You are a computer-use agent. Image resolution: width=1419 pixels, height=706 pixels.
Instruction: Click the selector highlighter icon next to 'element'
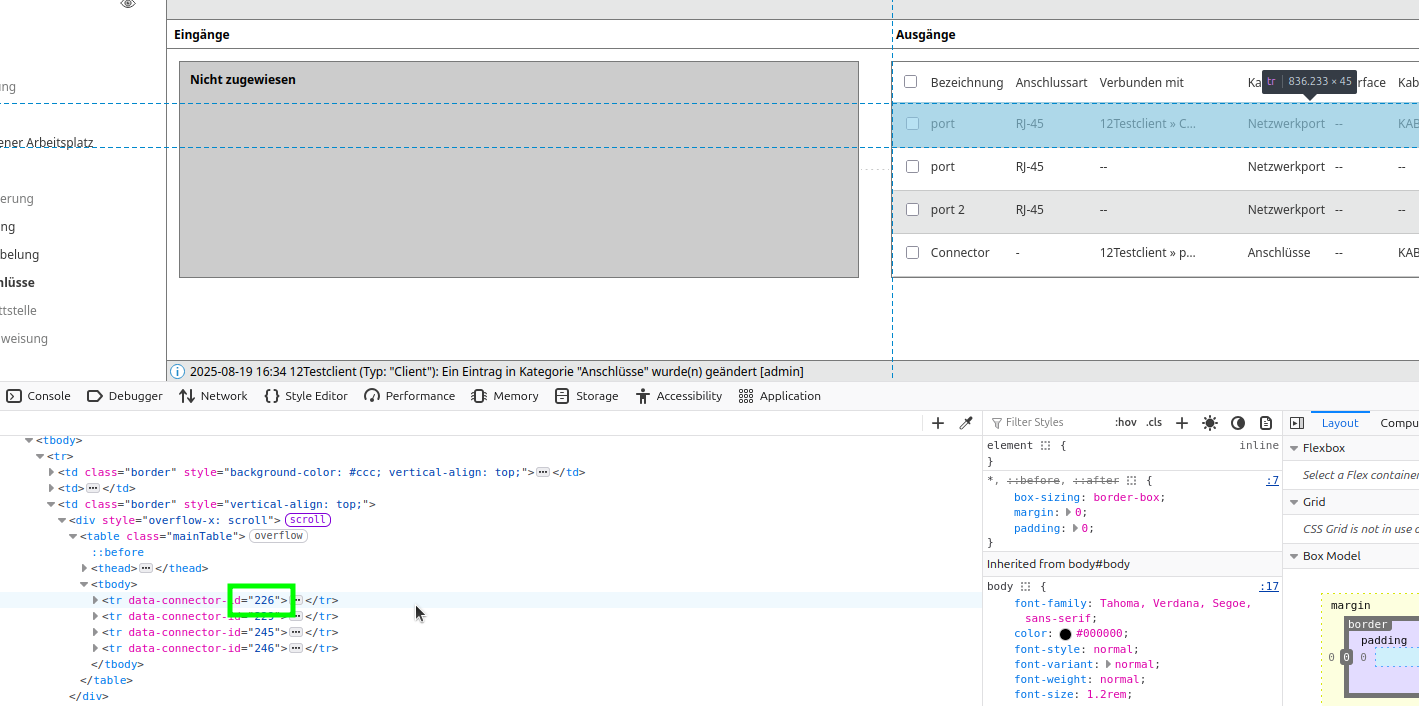click(1046, 446)
